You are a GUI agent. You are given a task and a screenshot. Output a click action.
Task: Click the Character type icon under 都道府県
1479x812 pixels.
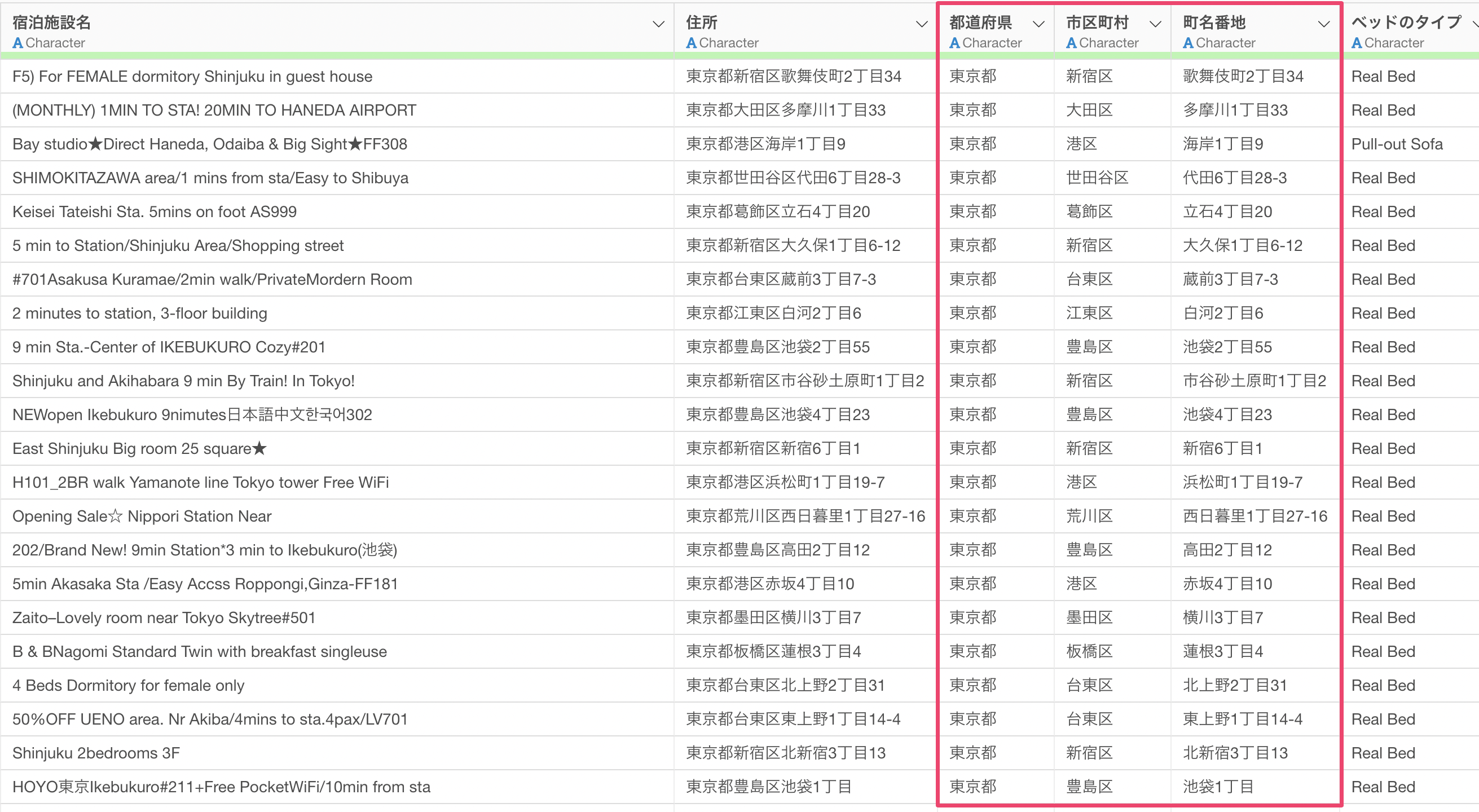[x=954, y=43]
